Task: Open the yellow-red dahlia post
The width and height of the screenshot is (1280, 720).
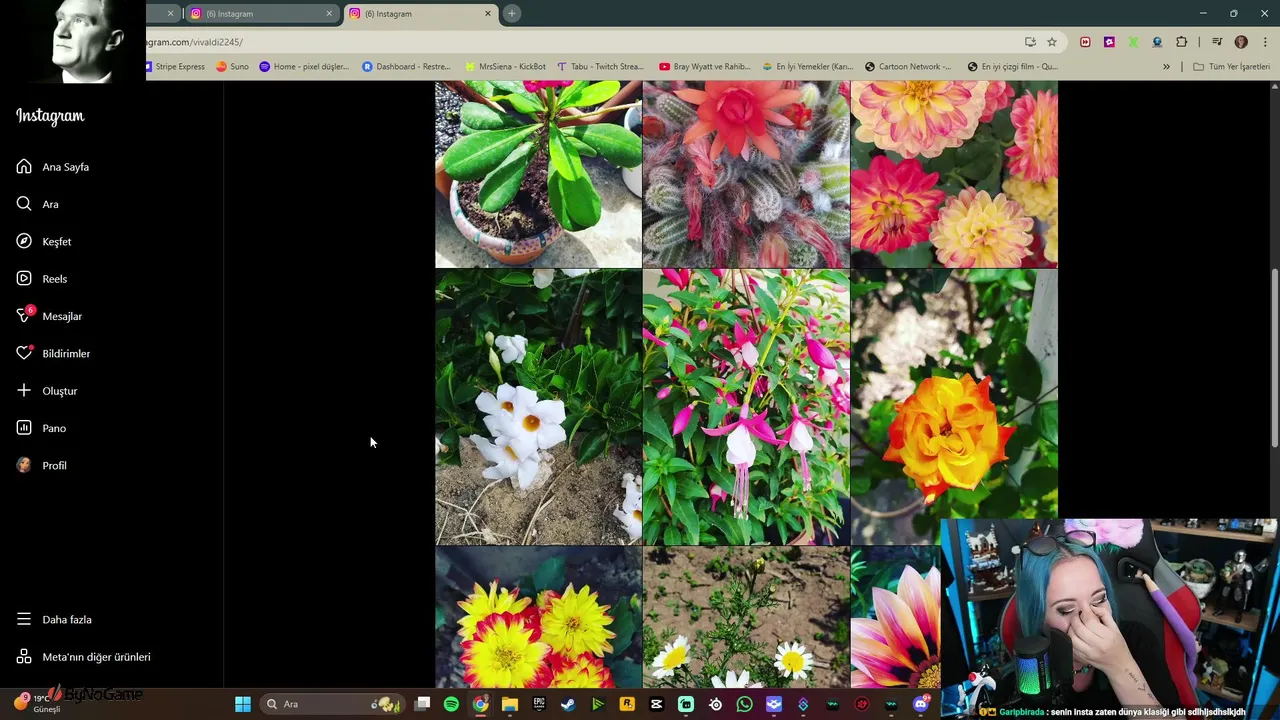Action: click(x=538, y=617)
